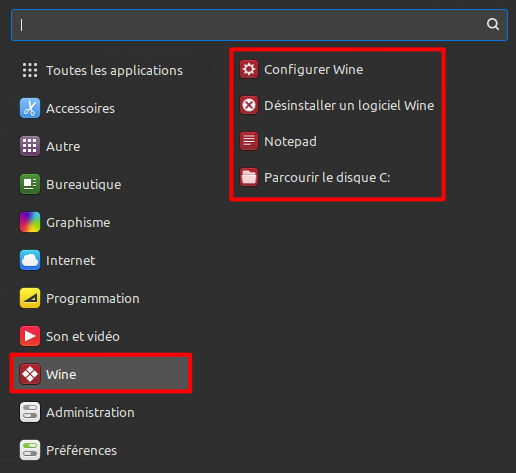Screen dimensions: 516x473
Task: Click the Désinstaller un logiciel Wine X icon
Action: coord(249,105)
